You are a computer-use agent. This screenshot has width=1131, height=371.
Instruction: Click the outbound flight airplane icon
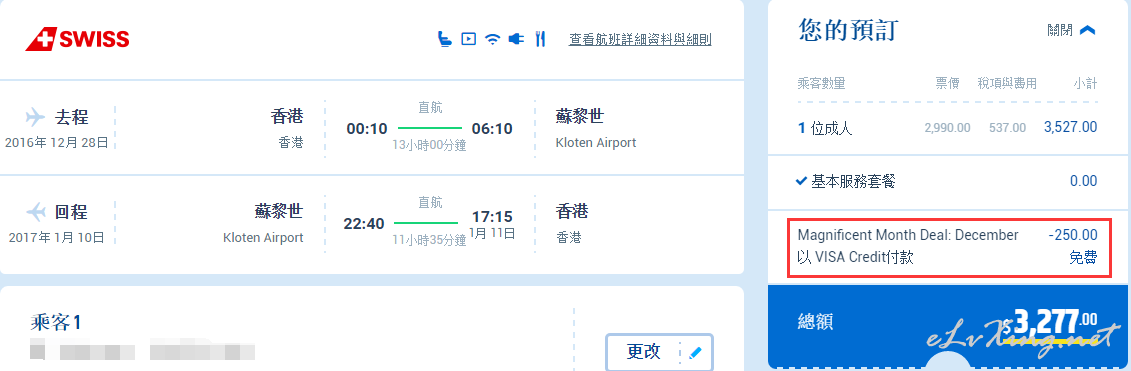click(35, 116)
